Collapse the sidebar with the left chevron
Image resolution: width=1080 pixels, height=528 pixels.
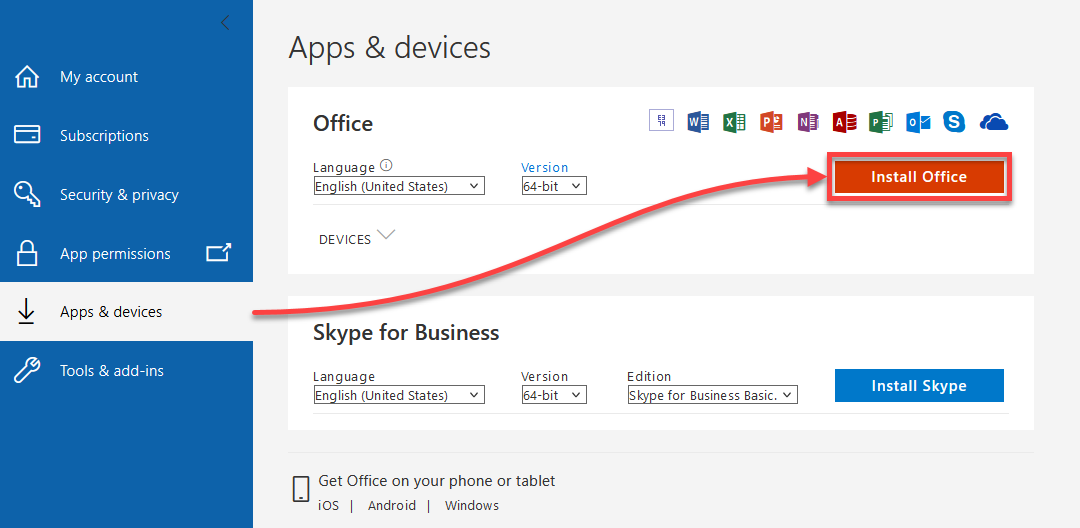pyautogui.click(x=225, y=23)
